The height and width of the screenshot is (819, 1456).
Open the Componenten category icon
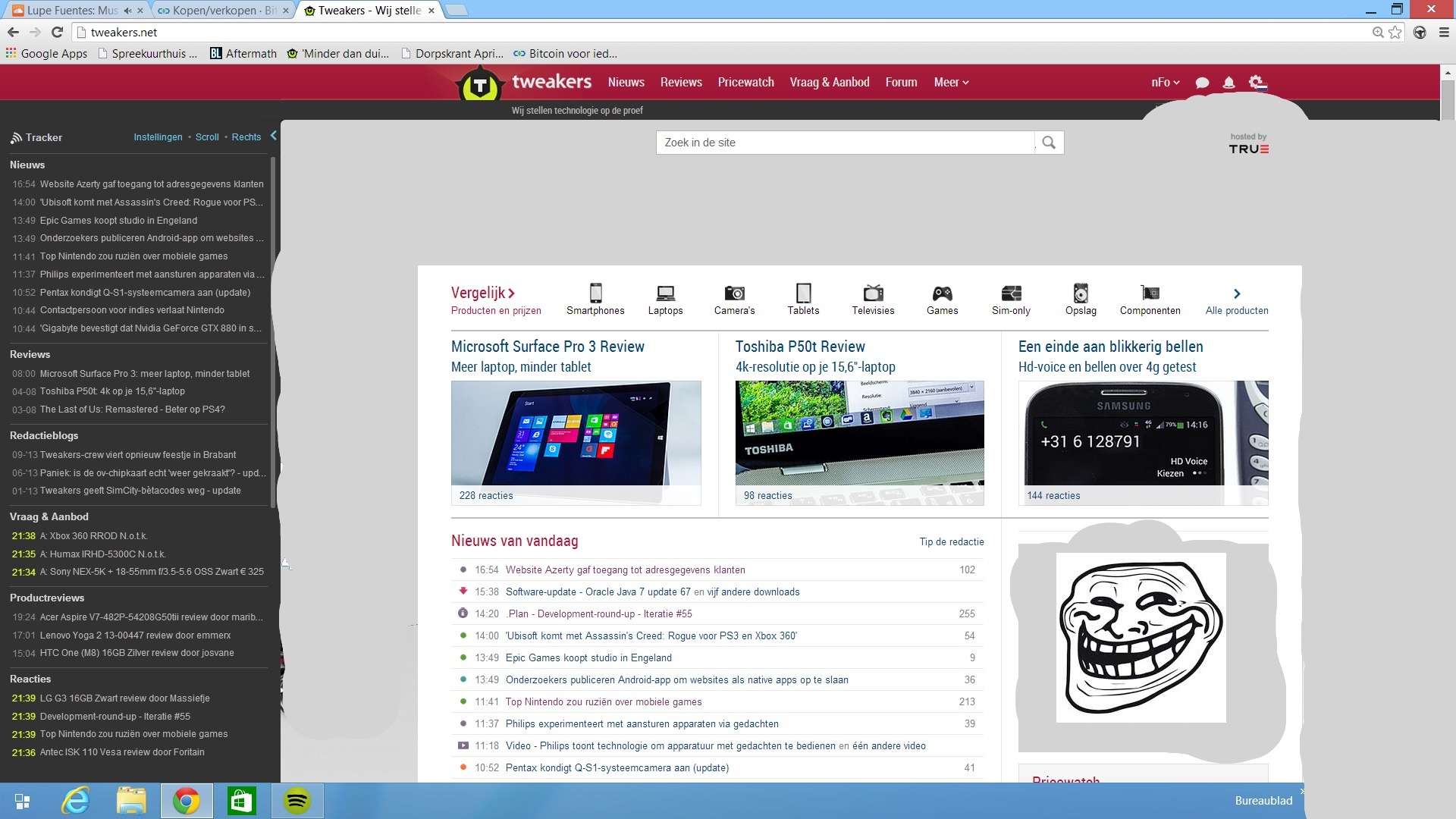tap(1150, 293)
